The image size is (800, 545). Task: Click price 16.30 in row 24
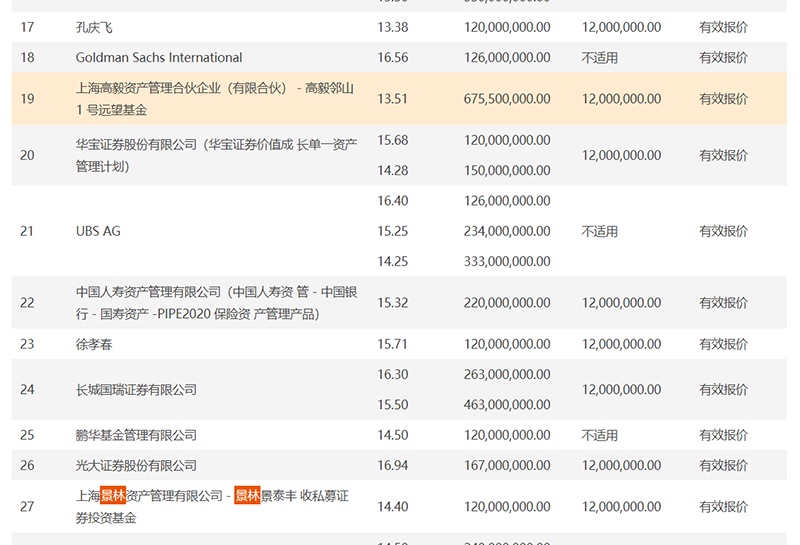tap(392, 375)
